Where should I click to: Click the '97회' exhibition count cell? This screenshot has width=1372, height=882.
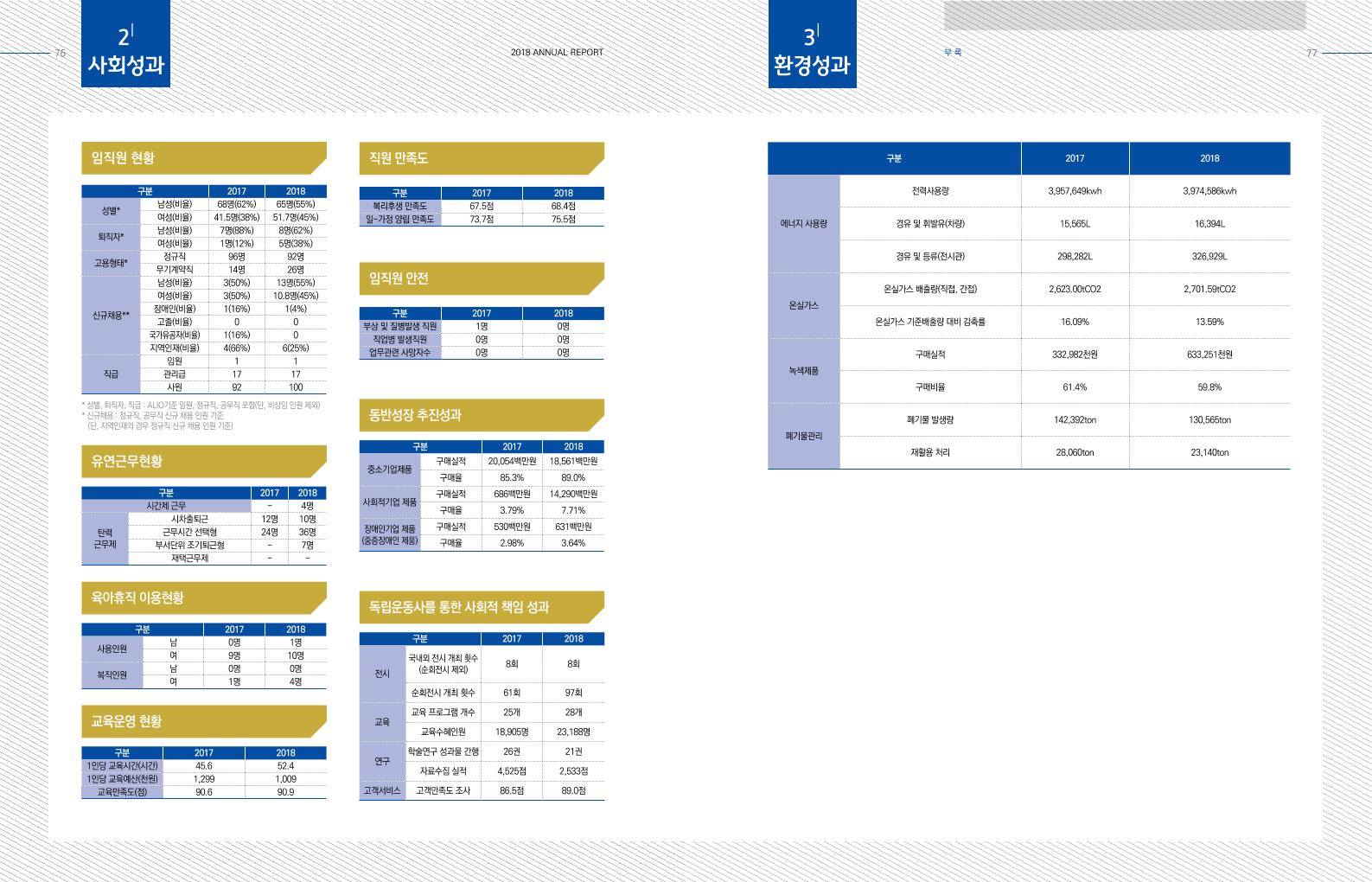[573, 693]
